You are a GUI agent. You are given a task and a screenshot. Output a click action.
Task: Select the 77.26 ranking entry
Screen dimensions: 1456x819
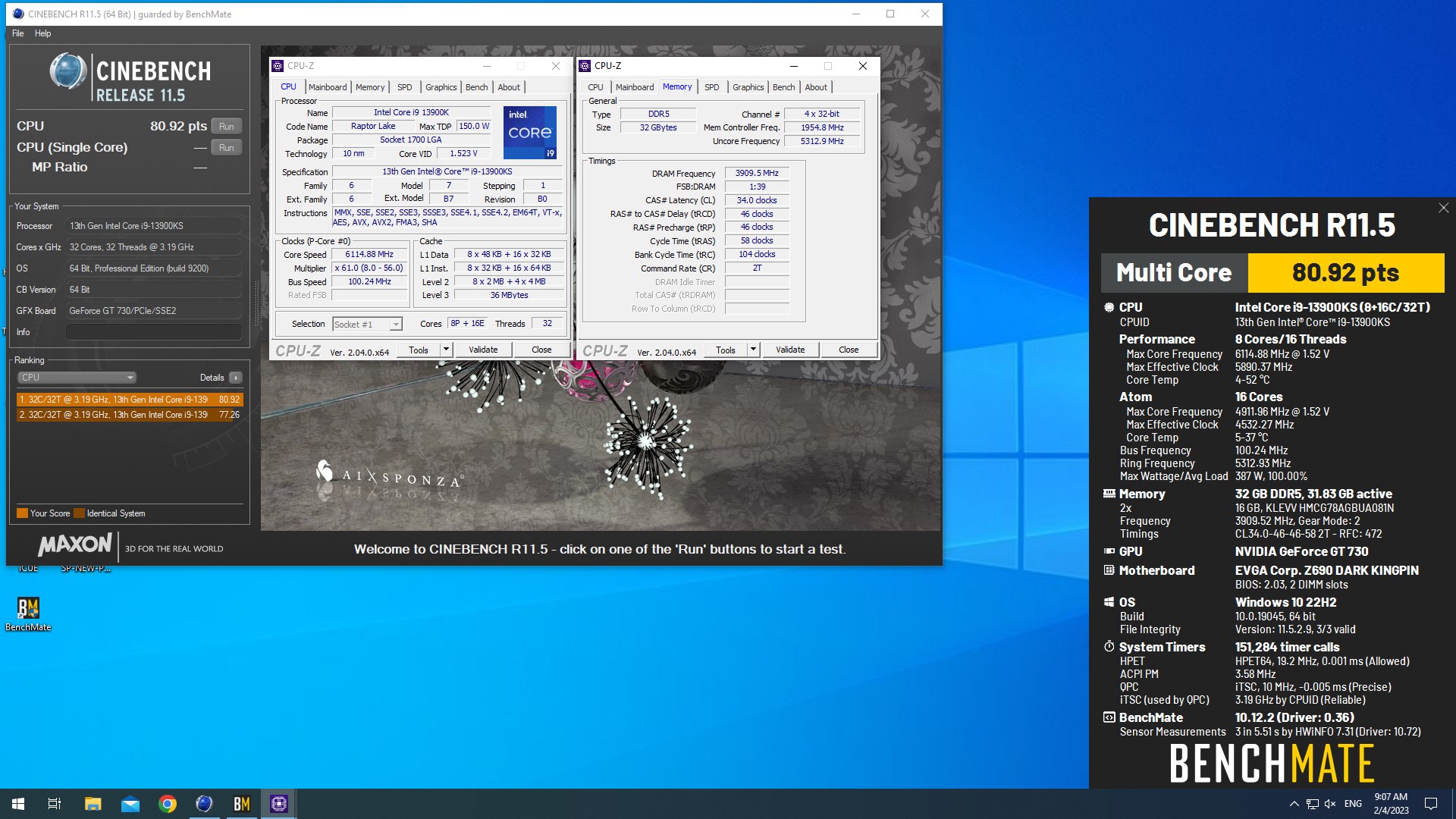tap(130, 415)
